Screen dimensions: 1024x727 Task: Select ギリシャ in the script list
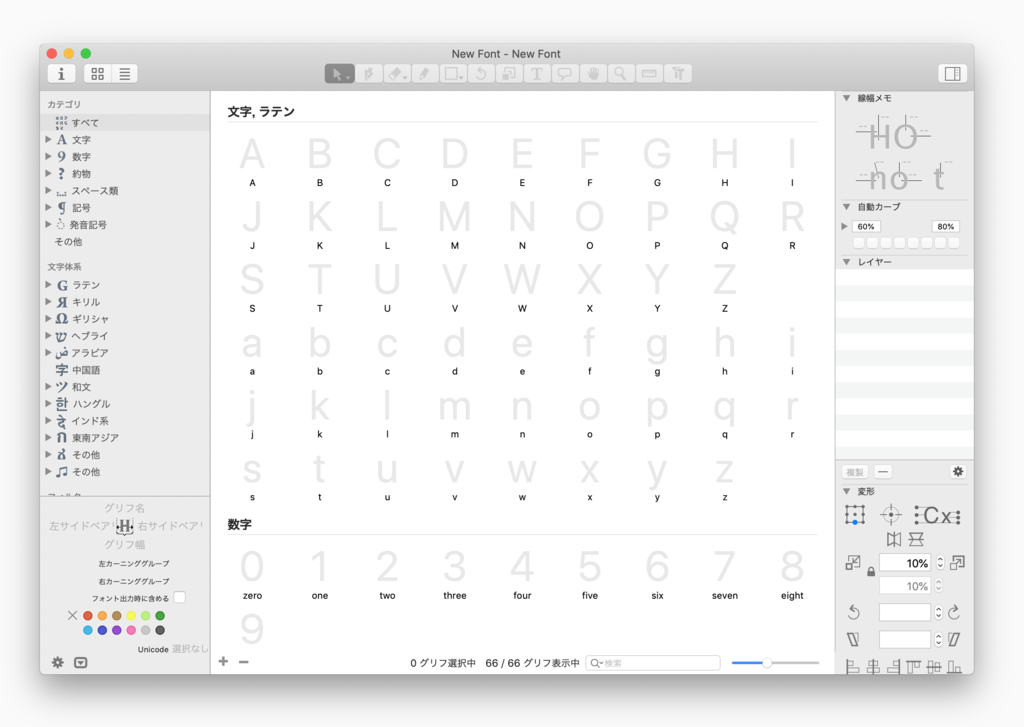pyautogui.click(x=125, y=319)
